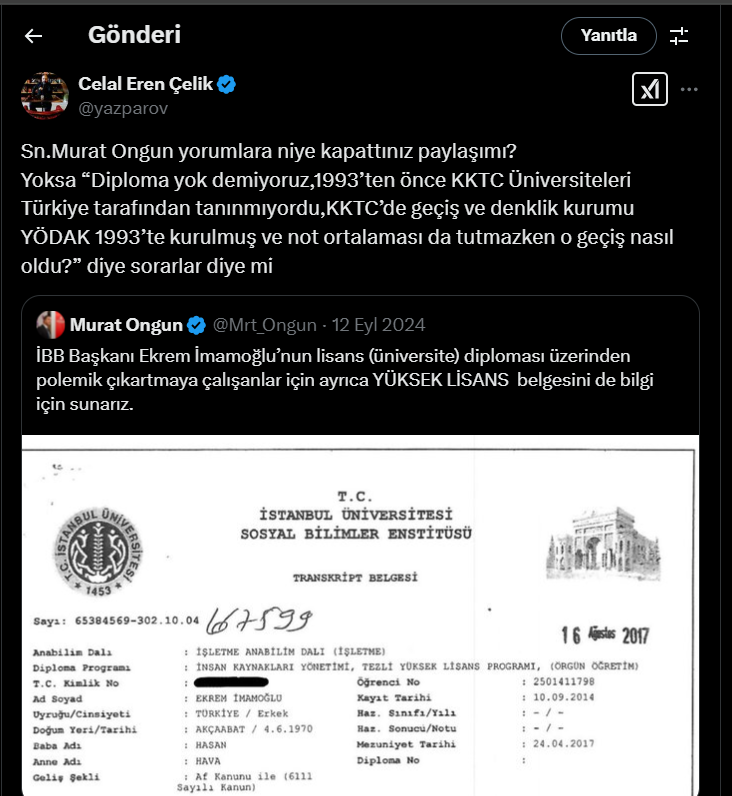
Task: Click the İstanbul Üniversitesi seal in image
Action: 98,552
